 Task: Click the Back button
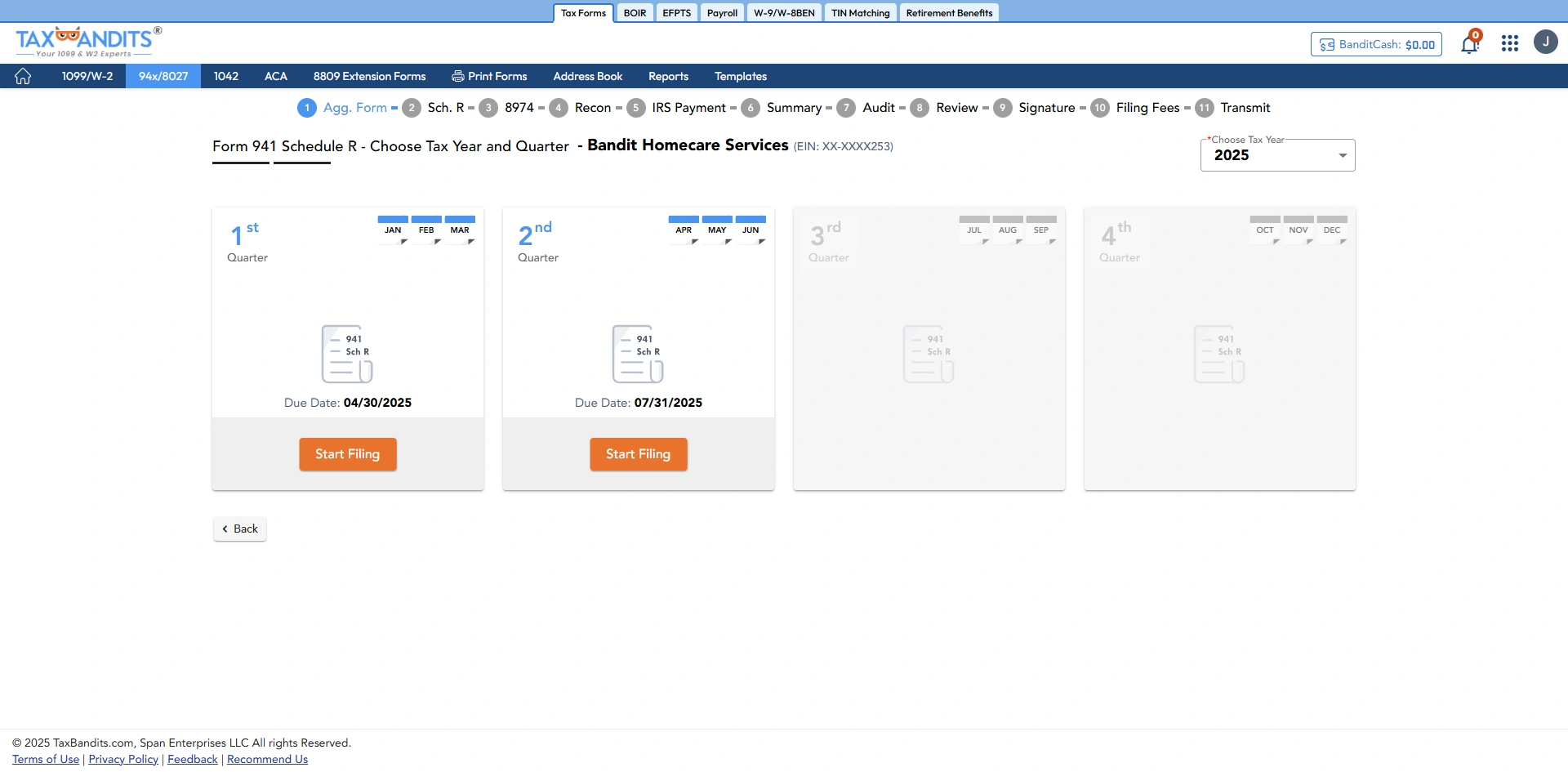click(x=239, y=529)
